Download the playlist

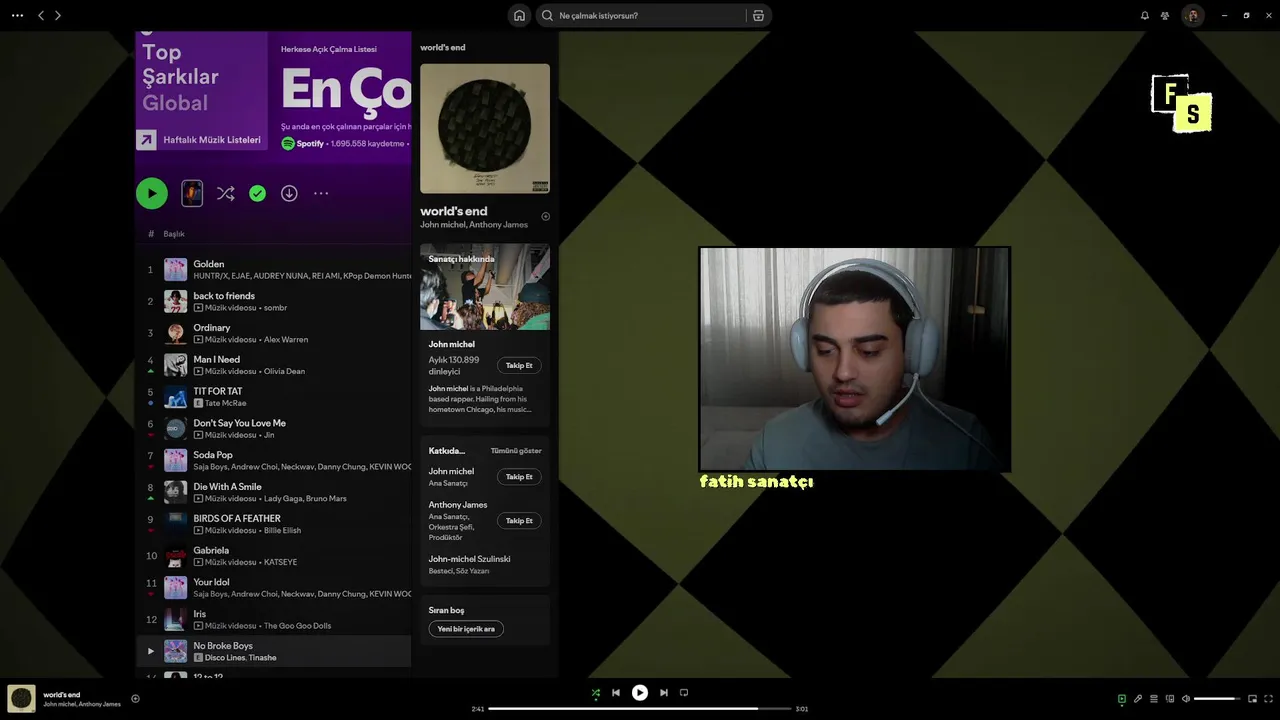point(289,193)
